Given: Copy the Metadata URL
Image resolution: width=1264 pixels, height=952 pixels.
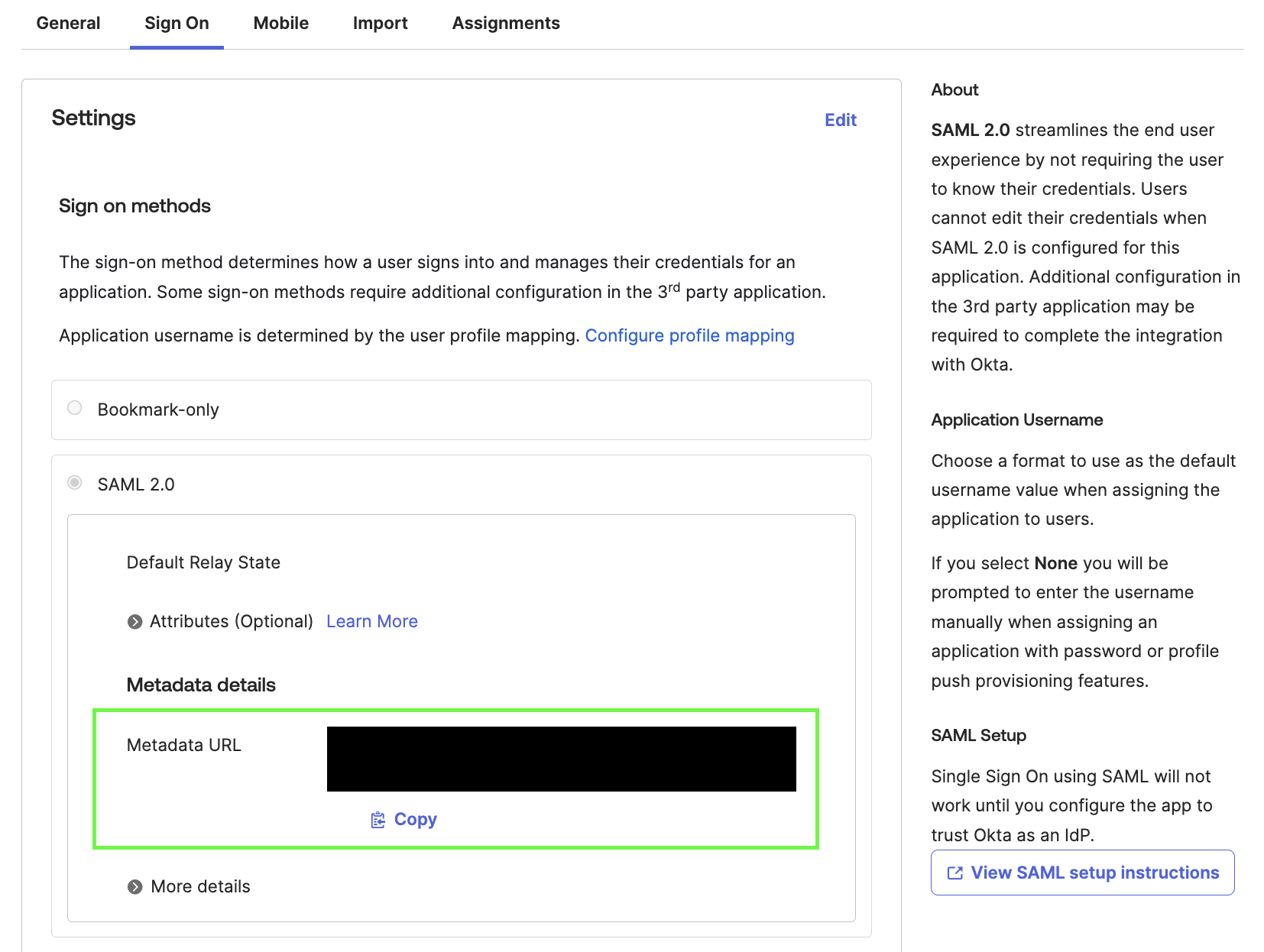Looking at the screenshot, I should [414, 819].
